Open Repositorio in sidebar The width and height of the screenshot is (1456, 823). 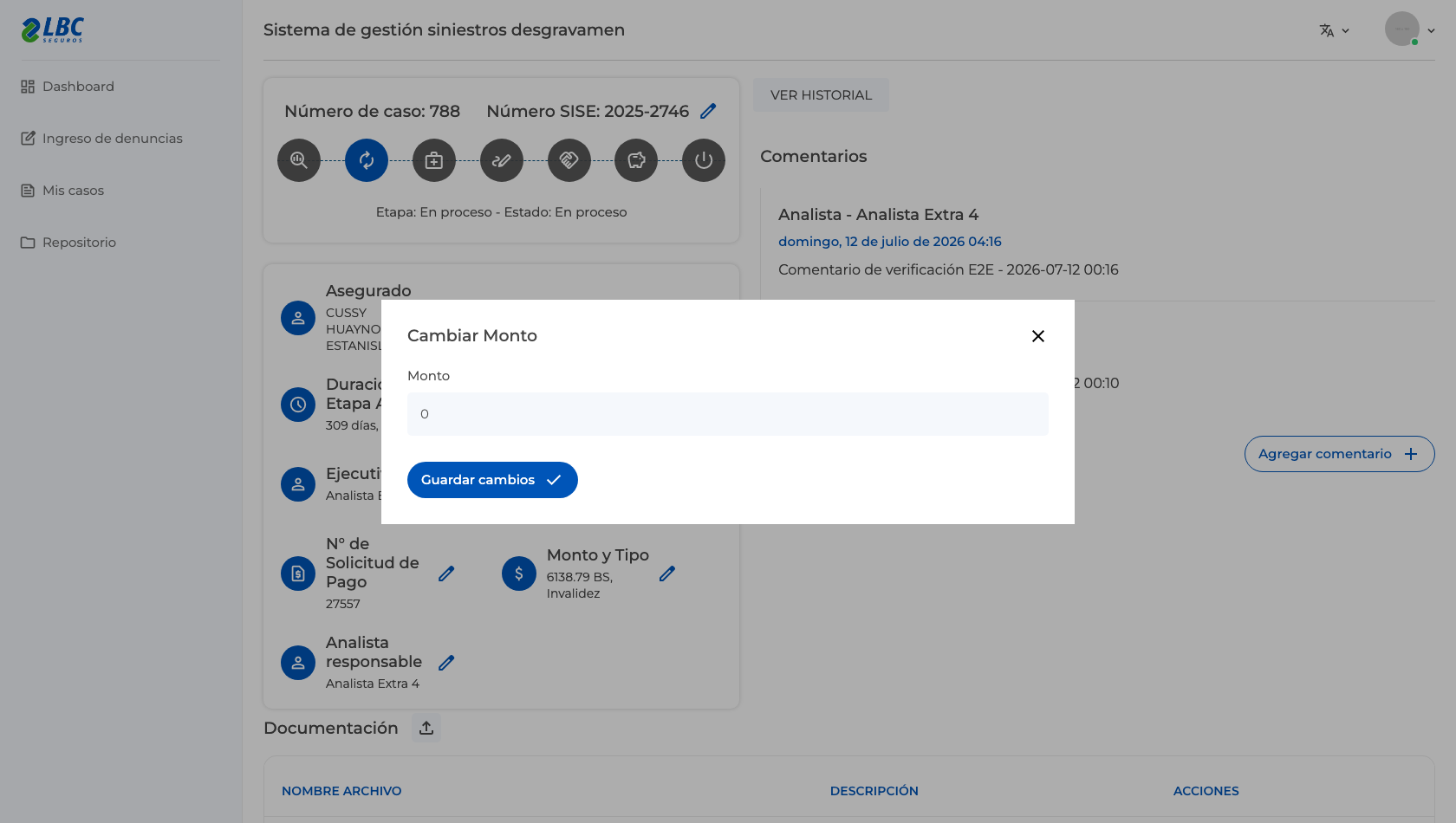coord(68,243)
